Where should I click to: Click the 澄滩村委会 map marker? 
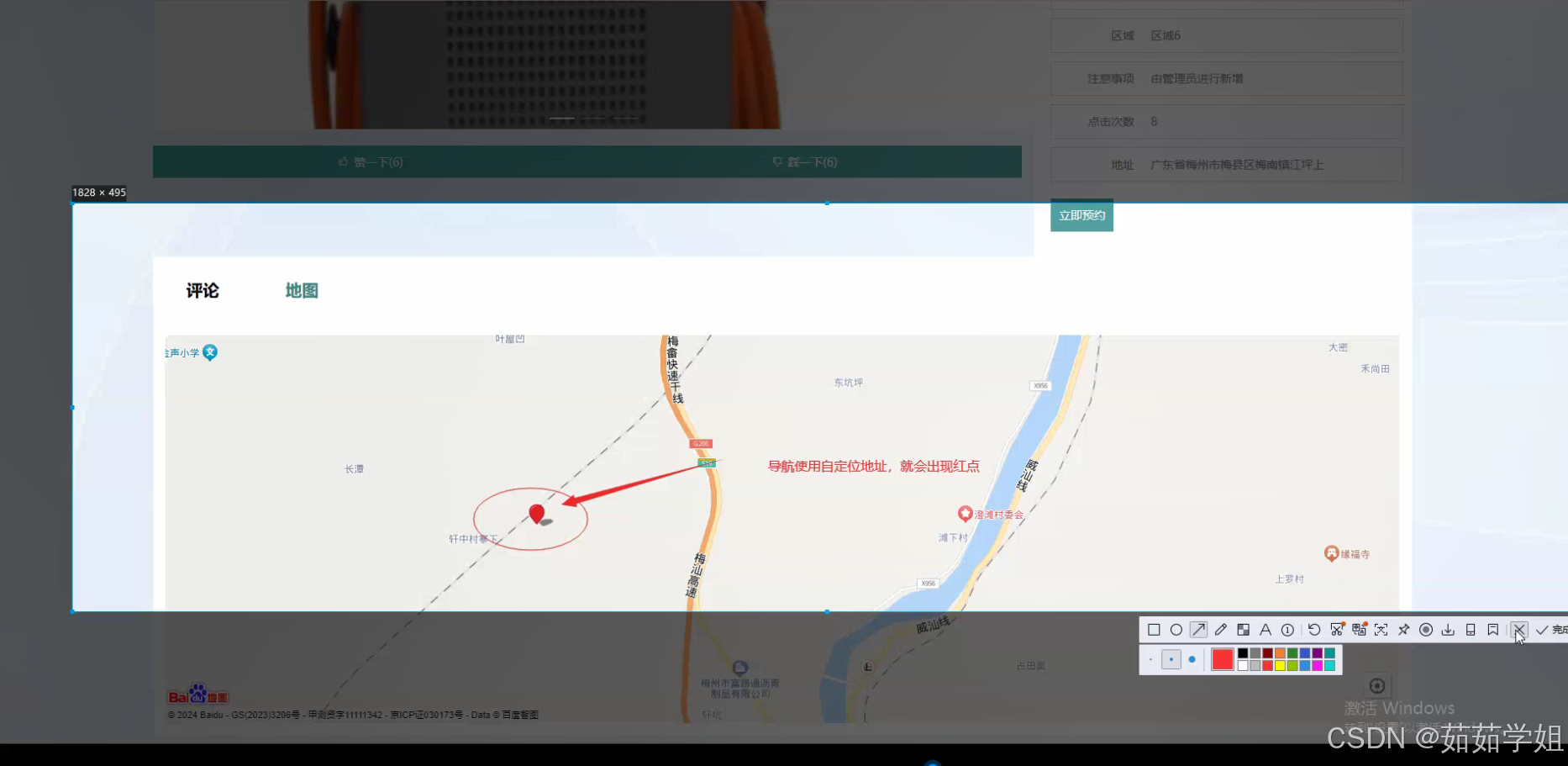[x=966, y=513]
